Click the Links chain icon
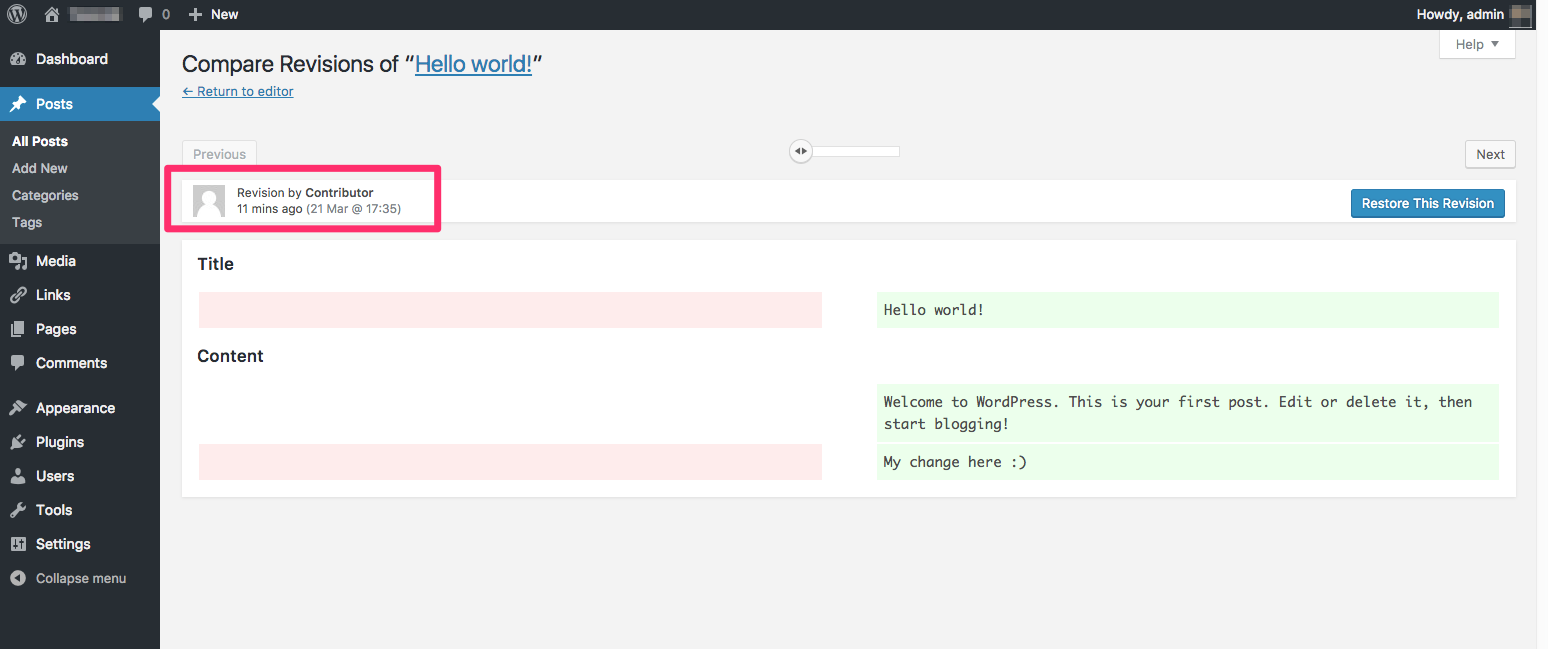The image size is (1548, 649). [18, 295]
